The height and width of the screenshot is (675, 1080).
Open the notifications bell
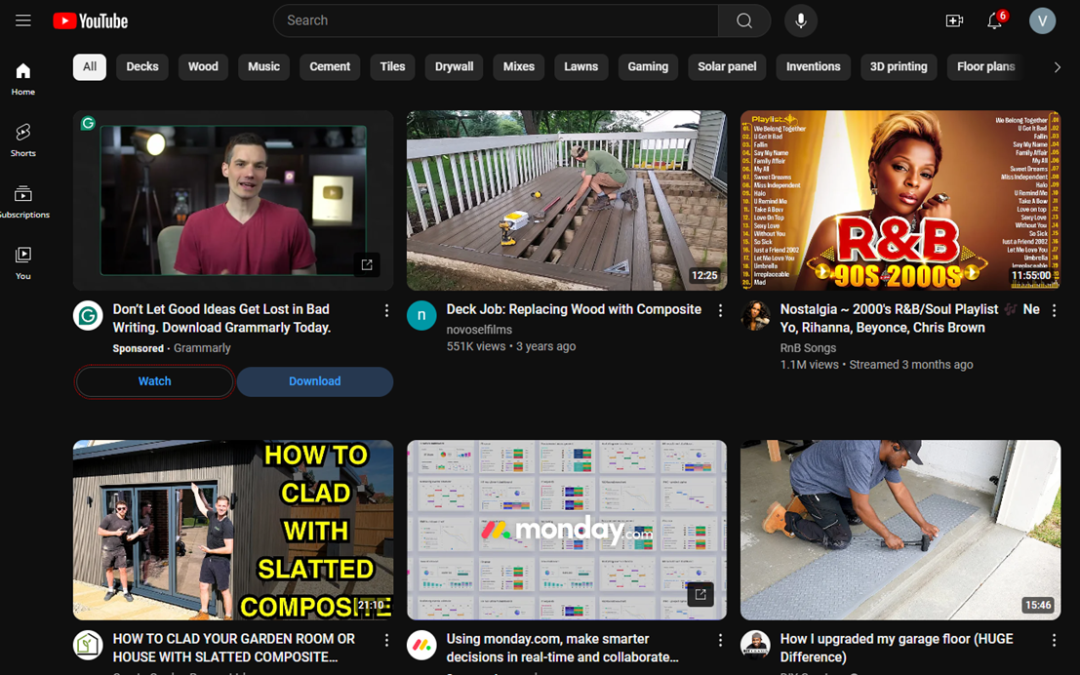(x=994, y=21)
